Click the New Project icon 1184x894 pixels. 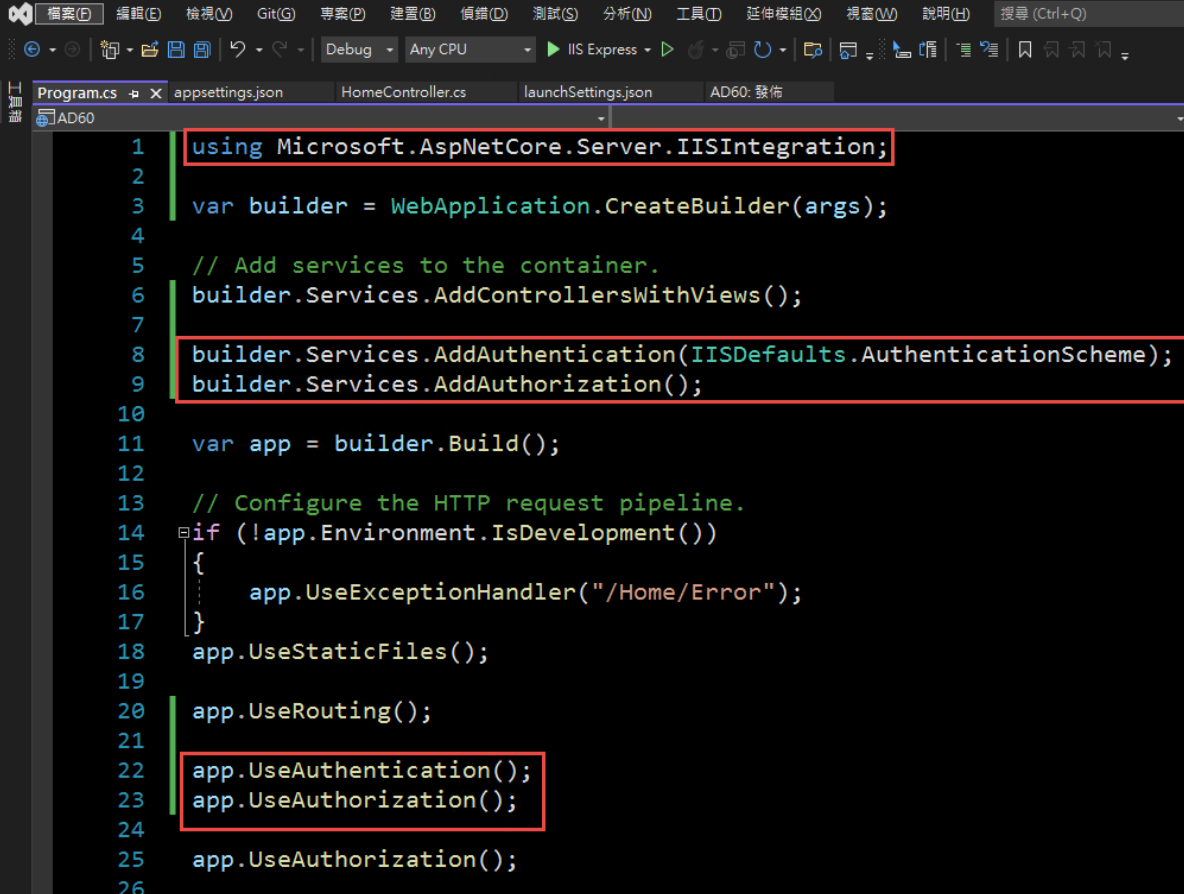click(x=109, y=50)
